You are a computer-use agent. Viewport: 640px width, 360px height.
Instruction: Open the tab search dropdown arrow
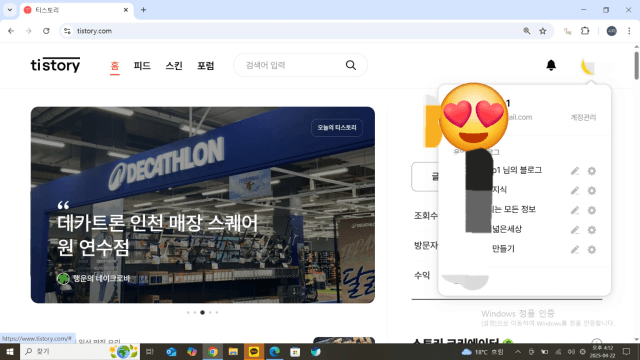10,10
